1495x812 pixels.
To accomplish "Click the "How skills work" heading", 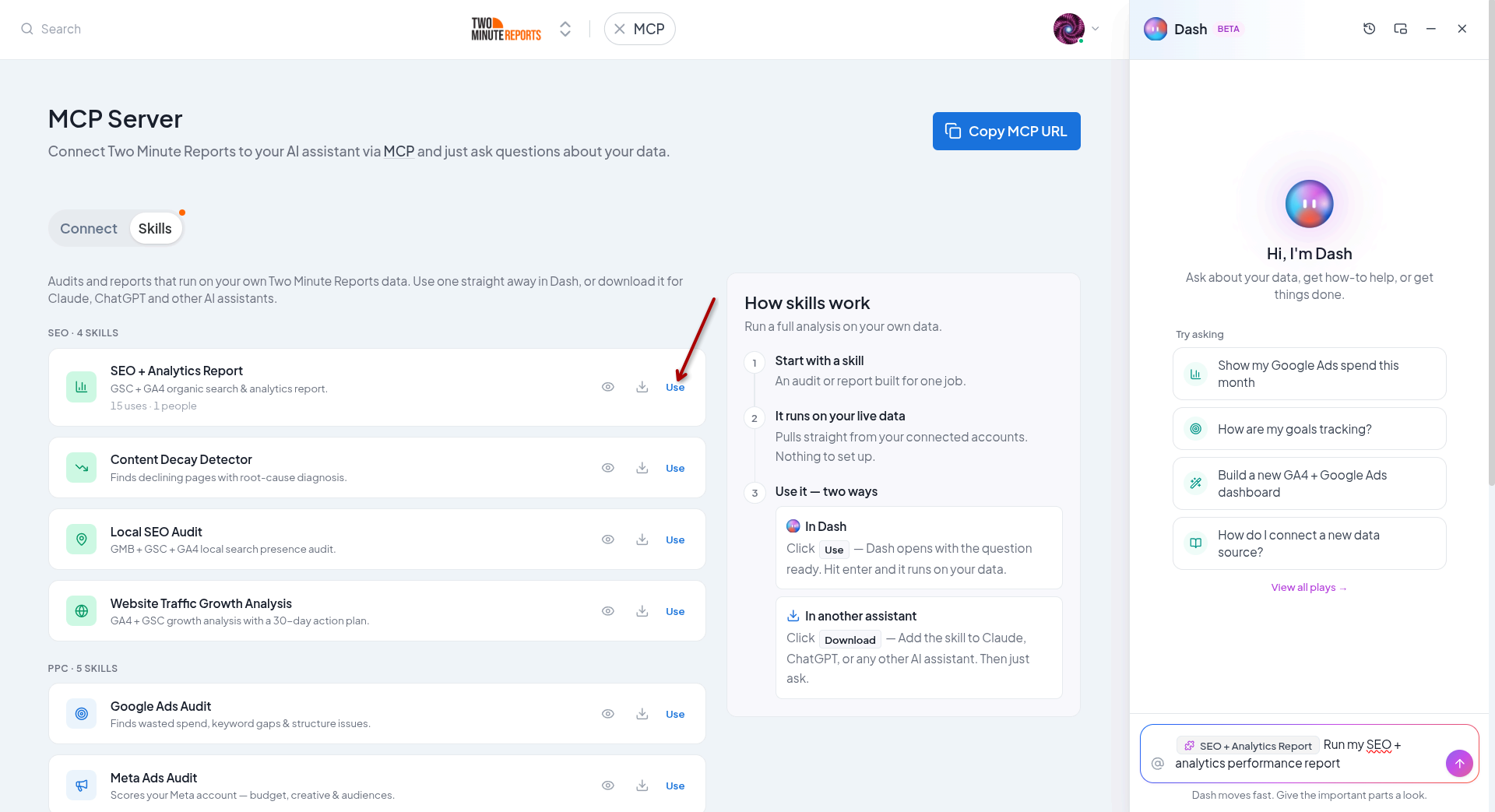I will point(807,303).
